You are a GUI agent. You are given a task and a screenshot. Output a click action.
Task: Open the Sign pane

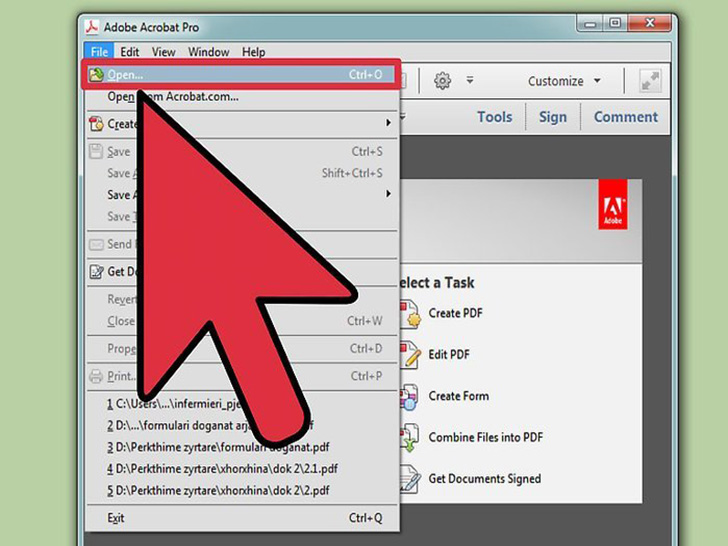pos(552,117)
